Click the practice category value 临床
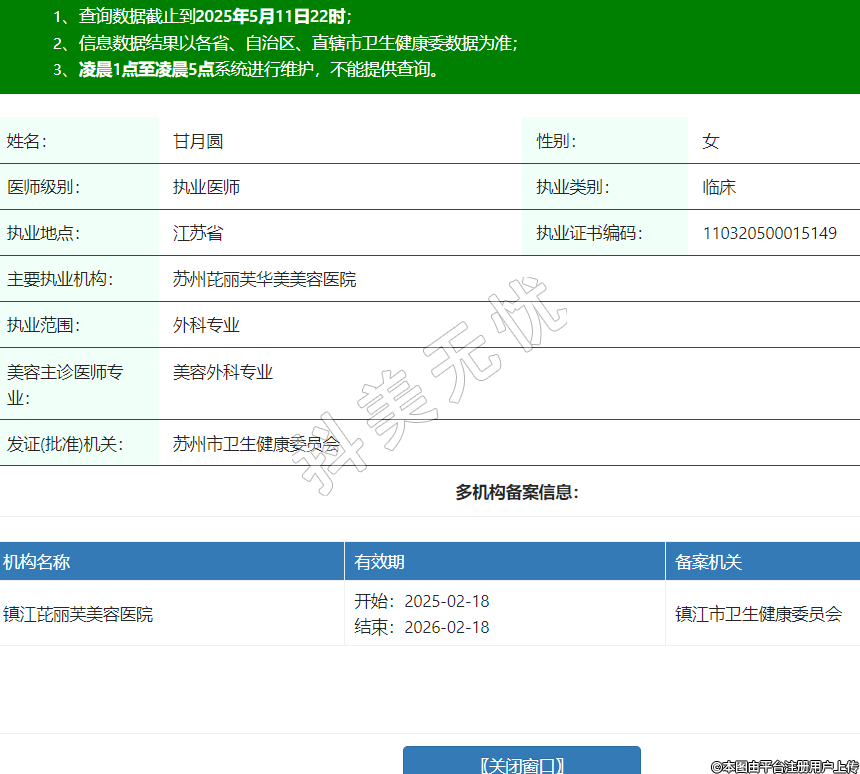 tap(719, 187)
